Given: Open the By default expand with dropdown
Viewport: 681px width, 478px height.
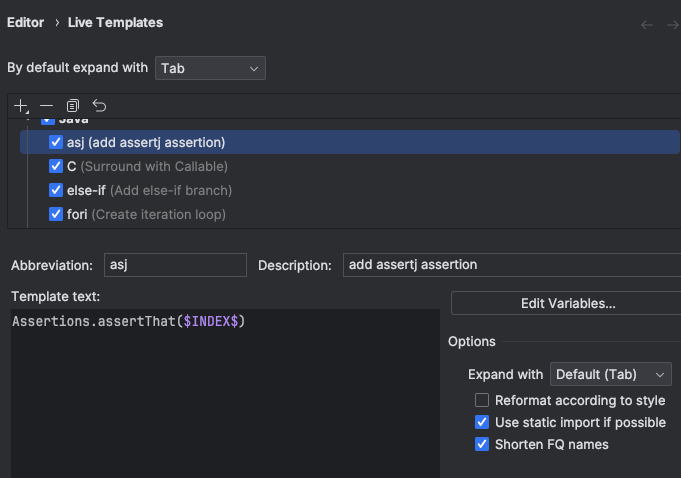Looking at the screenshot, I should [210, 68].
